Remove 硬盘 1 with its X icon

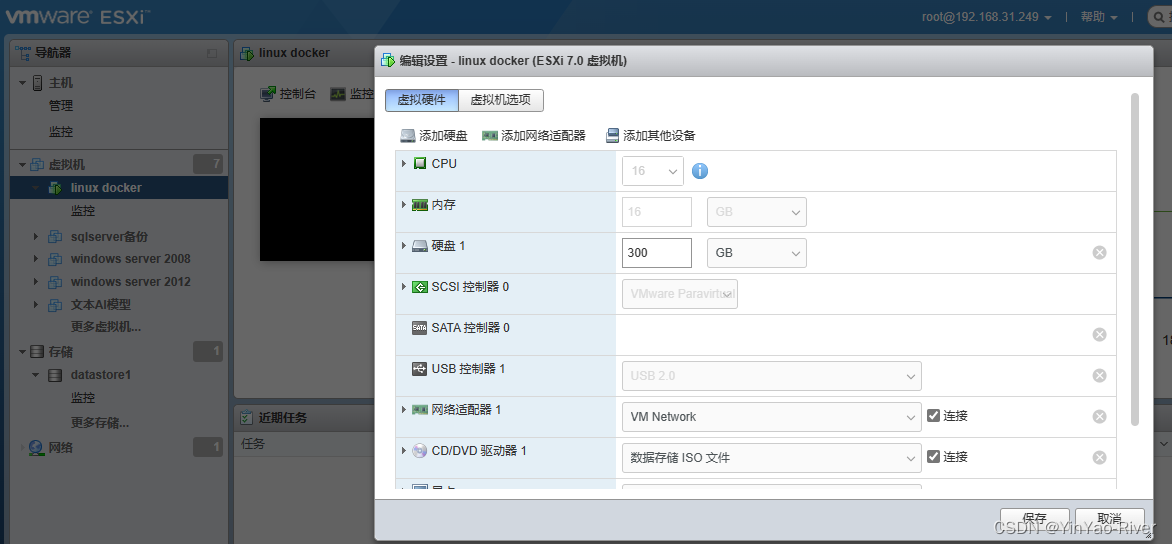pos(1099,253)
